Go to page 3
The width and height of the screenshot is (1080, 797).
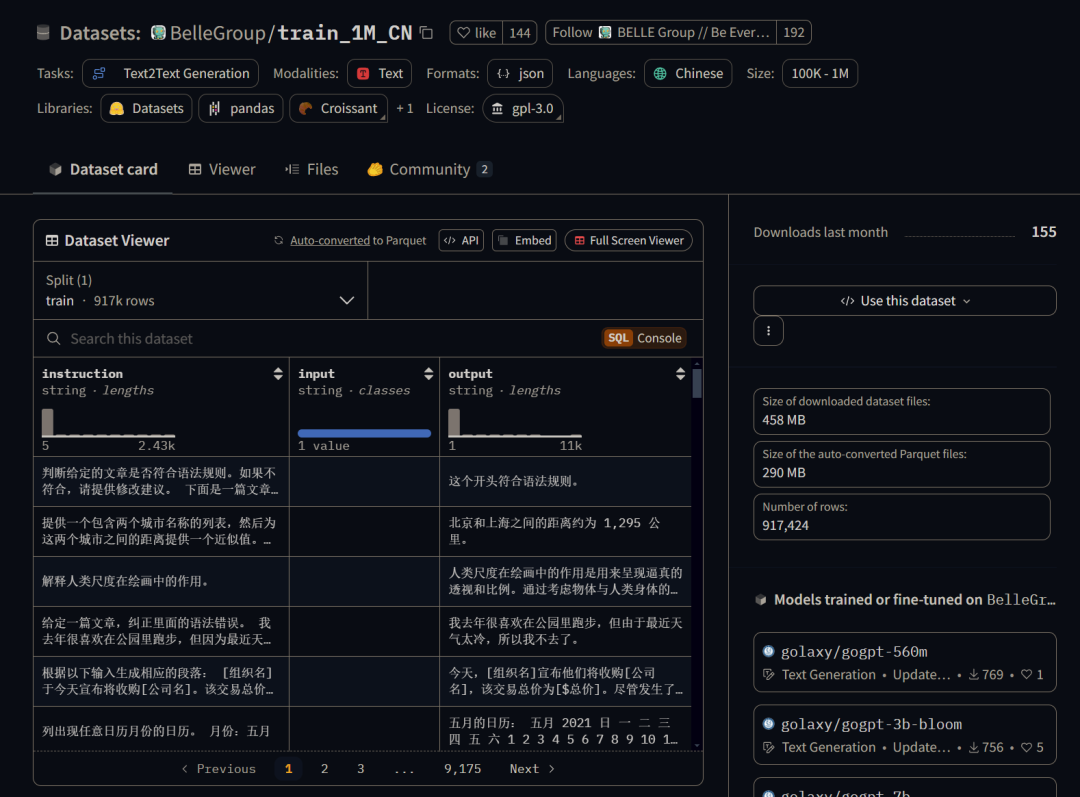(x=360, y=769)
